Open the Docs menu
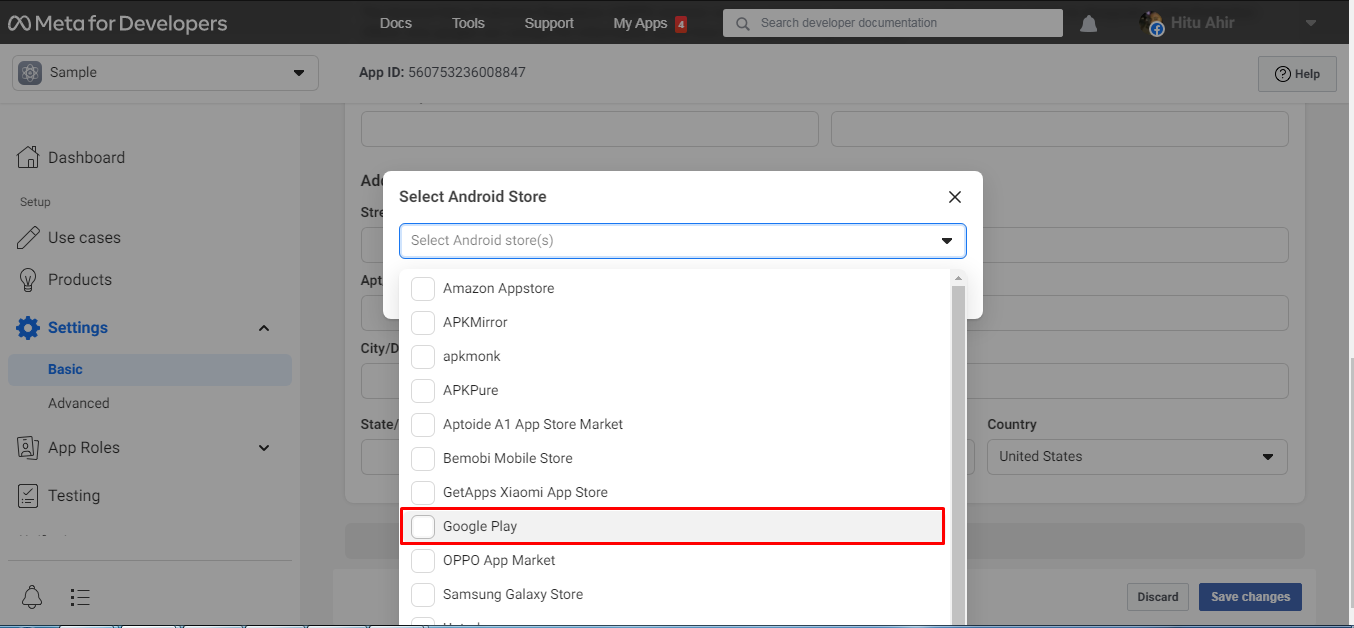Image resolution: width=1354 pixels, height=628 pixels. point(396,23)
